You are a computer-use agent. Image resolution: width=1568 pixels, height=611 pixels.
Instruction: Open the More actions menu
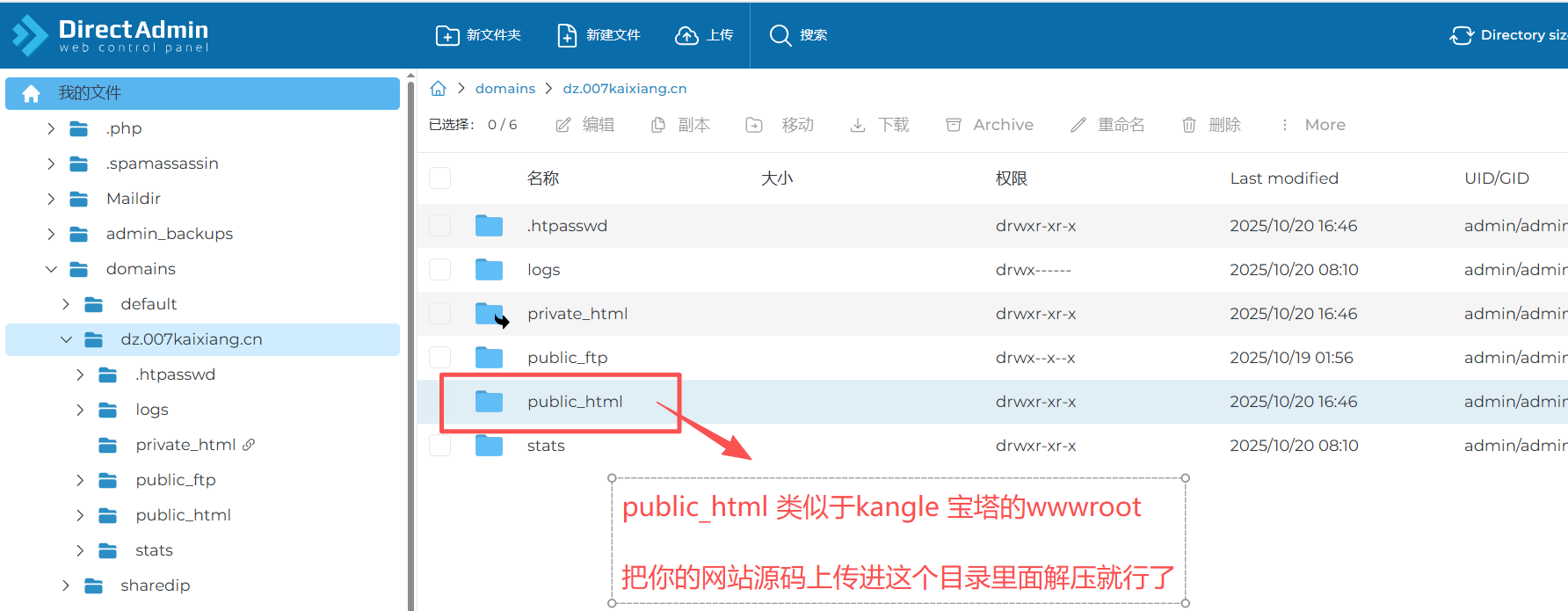1314,125
